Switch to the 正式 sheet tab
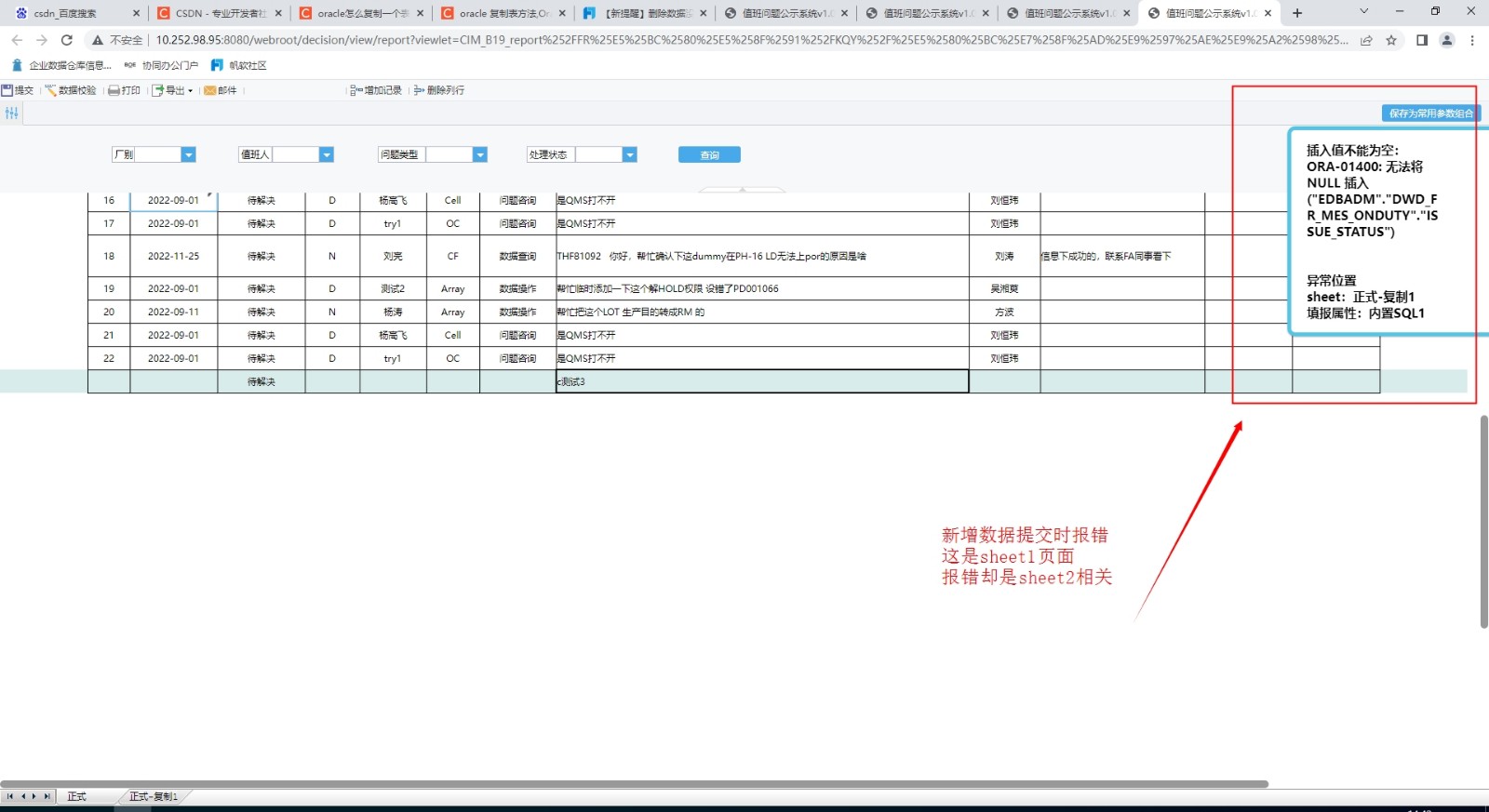The width and height of the screenshot is (1489, 812). [x=76, y=796]
